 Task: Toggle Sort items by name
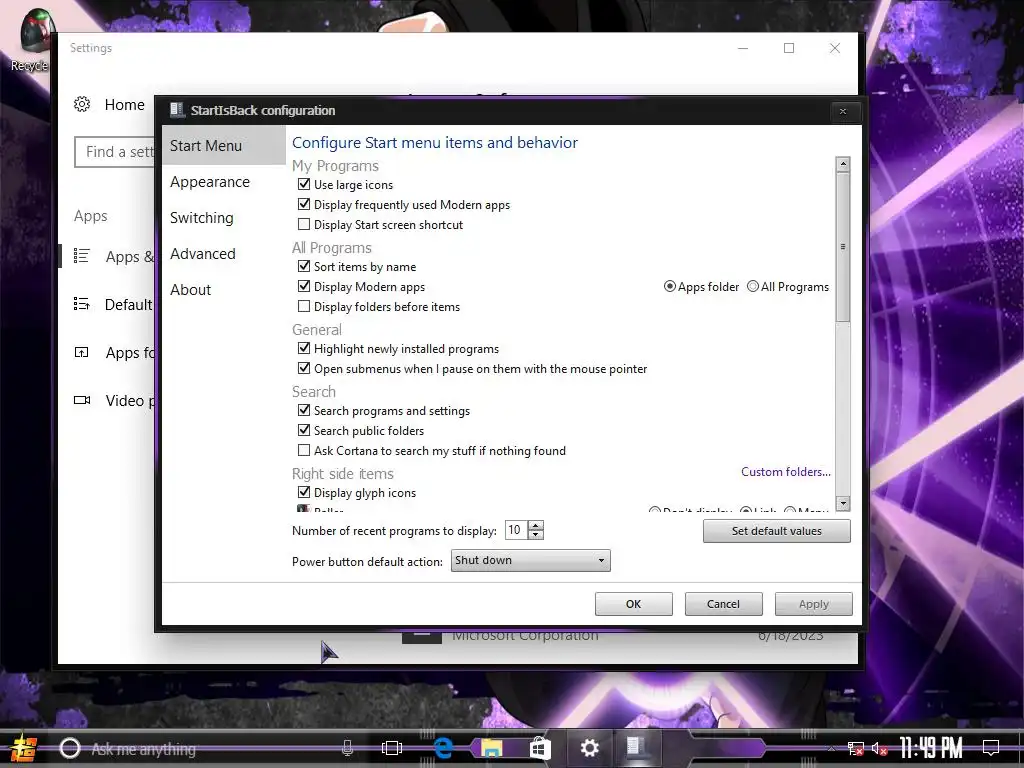pyautogui.click(x=304, y=266)
